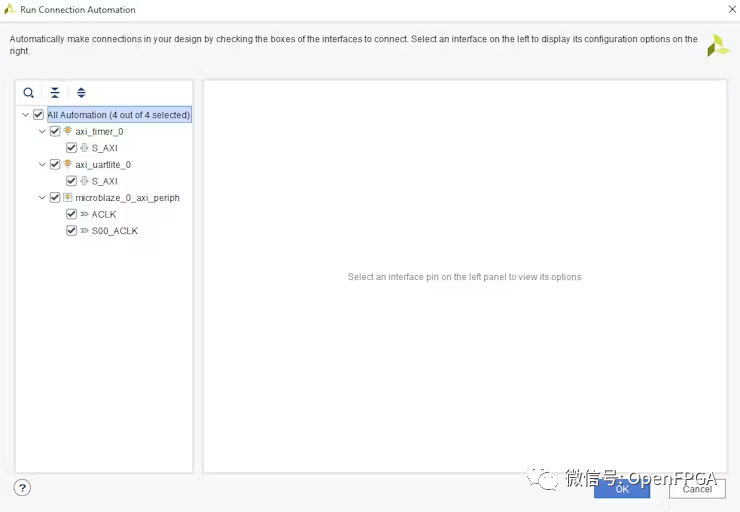Click the ACLK clock pin icon

tap(84, 214)
